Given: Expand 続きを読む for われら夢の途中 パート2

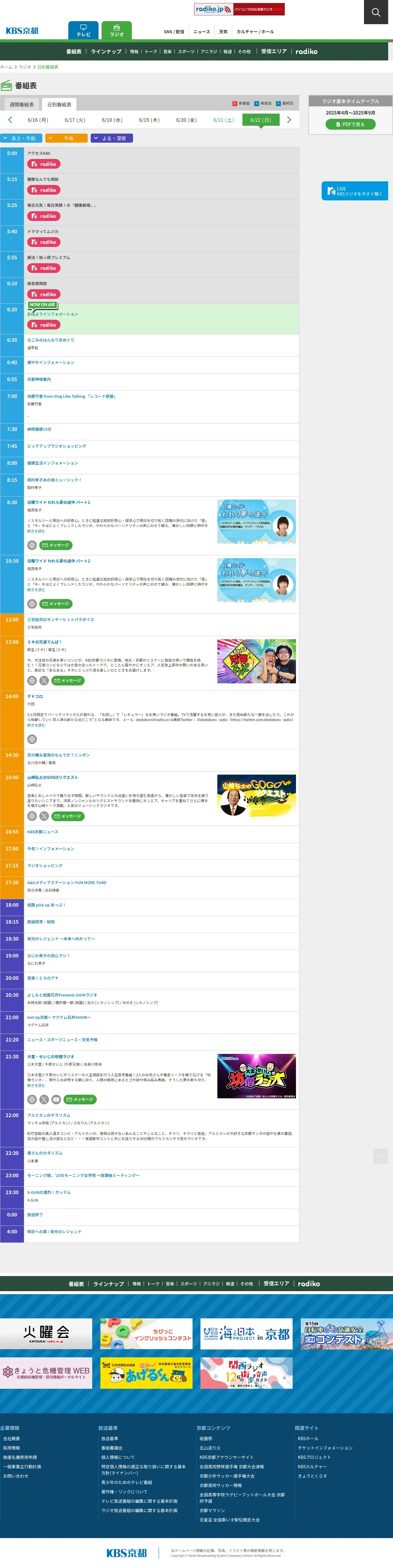Looking at the screenshot, I should [x=36, y=590].
